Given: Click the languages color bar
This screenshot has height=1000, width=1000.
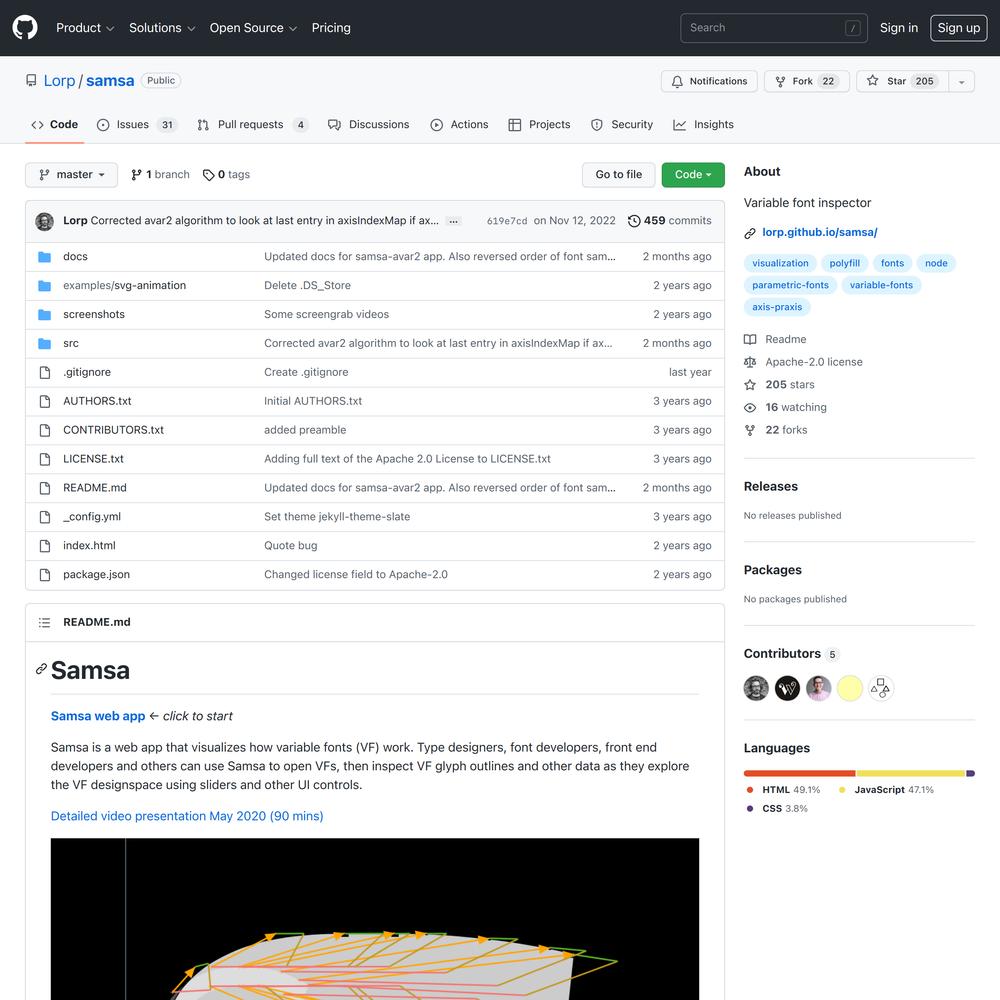Looking at the screenshot, I should pos(858,774).
